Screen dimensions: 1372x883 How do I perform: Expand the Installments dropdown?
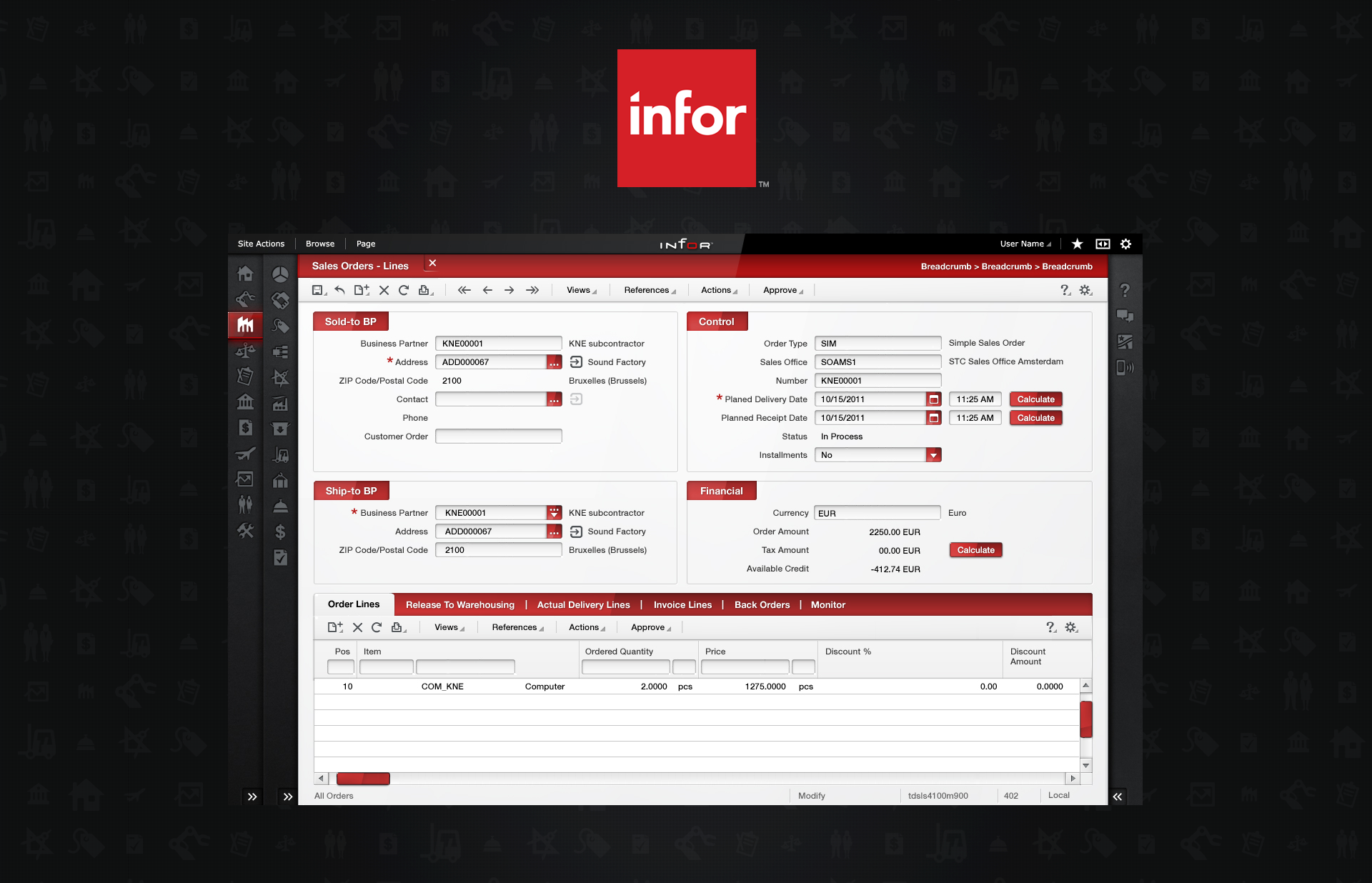934,455
